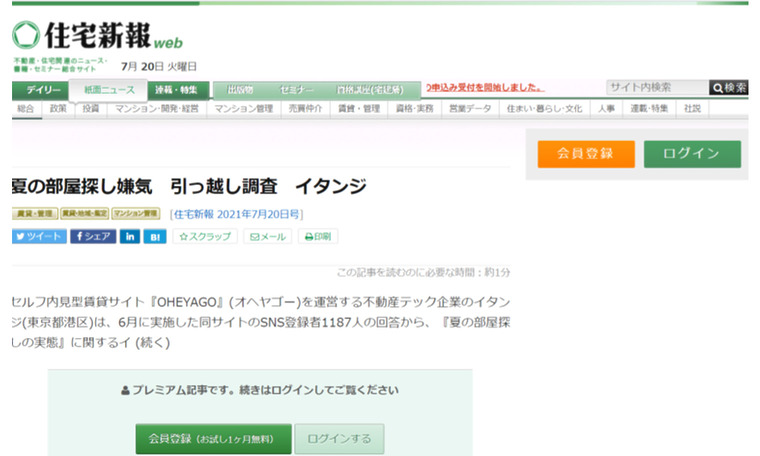Viewport: 760px width, 456px height.
Task: Open the デイリー tab
Action: [40, 89]
